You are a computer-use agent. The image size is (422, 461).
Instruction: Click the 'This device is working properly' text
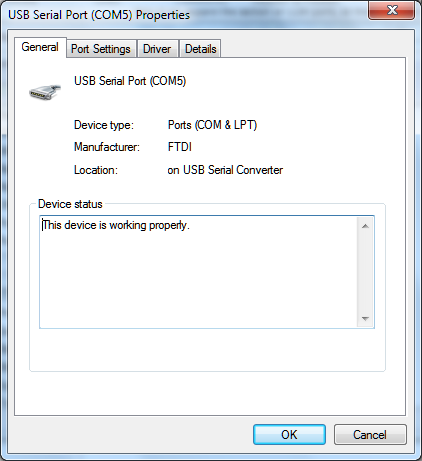click(116, 225)
